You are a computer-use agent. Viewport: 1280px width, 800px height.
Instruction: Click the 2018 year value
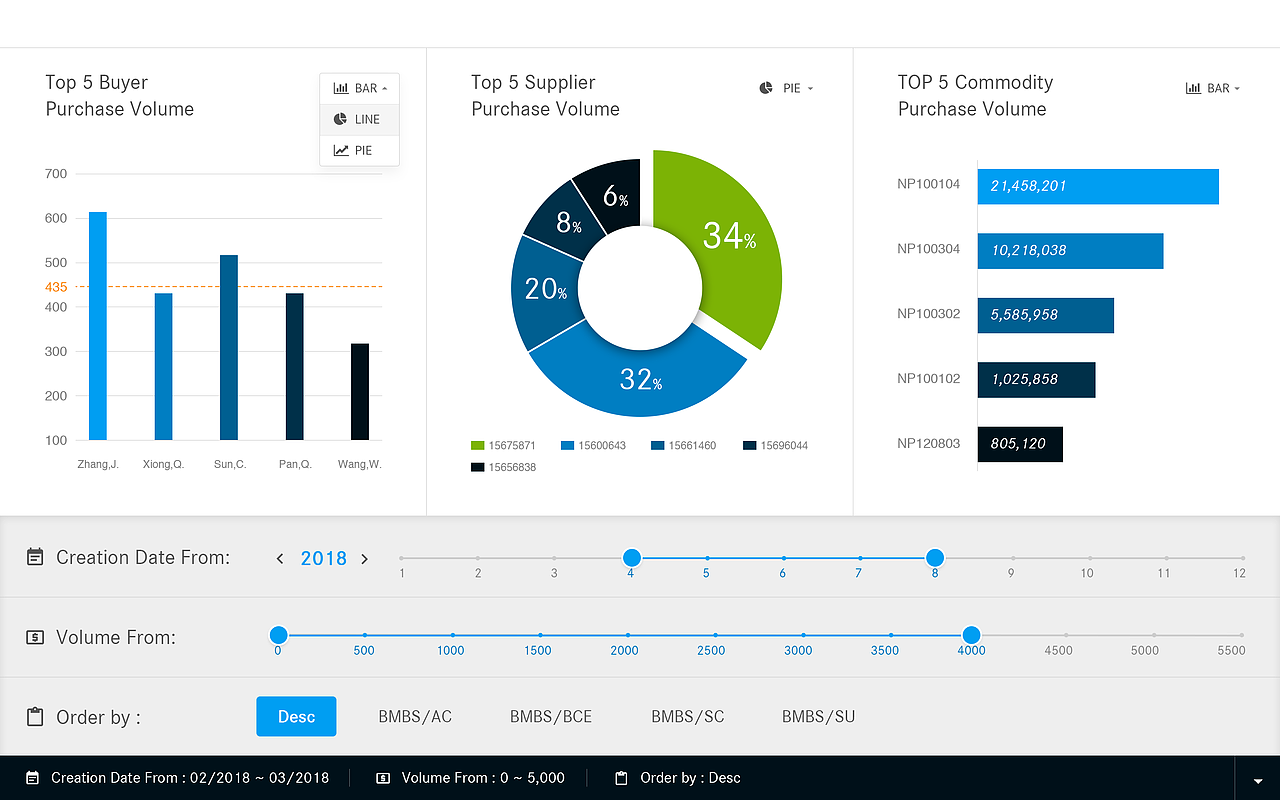(x=324, y=558)
